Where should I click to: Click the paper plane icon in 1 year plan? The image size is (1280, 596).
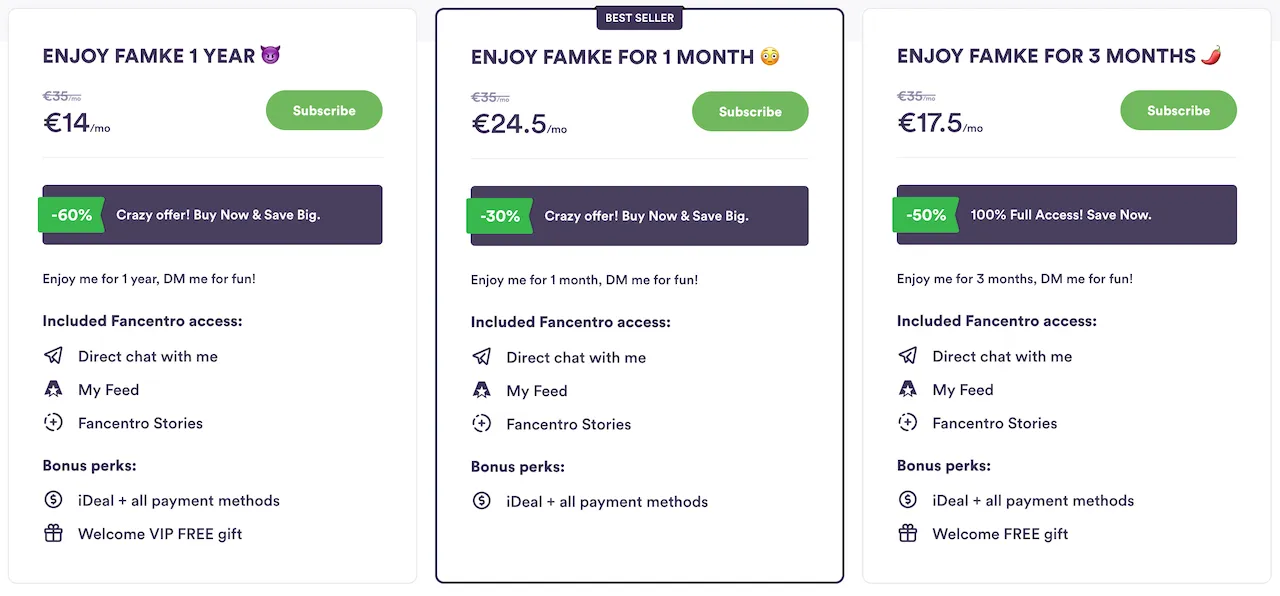coord(53,356)
